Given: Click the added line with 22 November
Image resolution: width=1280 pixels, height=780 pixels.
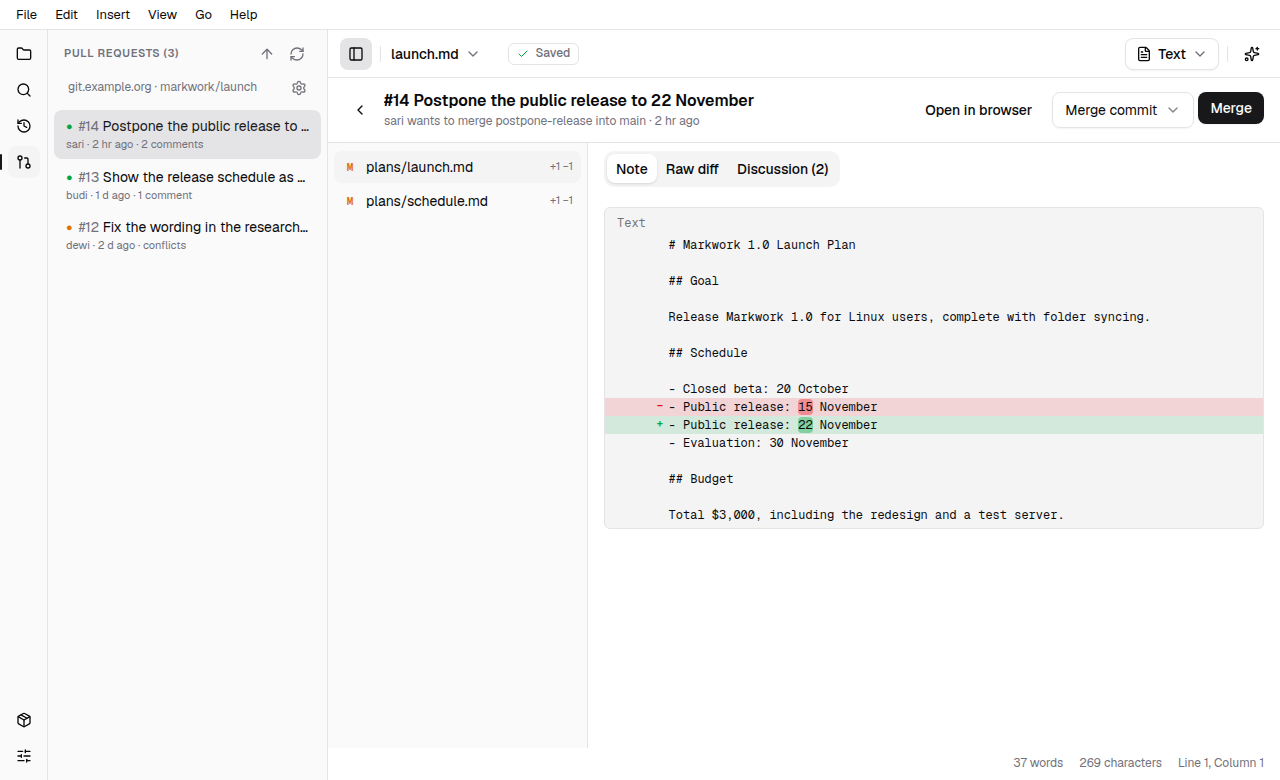Looking at the screenshot, I should [934, 425].
